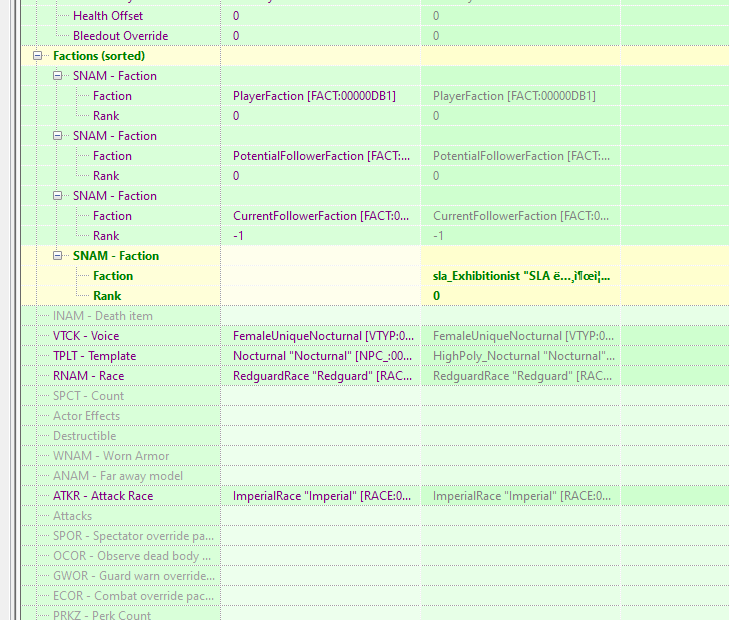This screenshot has height=620, width=729.
Task: Select INAM - Death item row
Action: point(103,316)
